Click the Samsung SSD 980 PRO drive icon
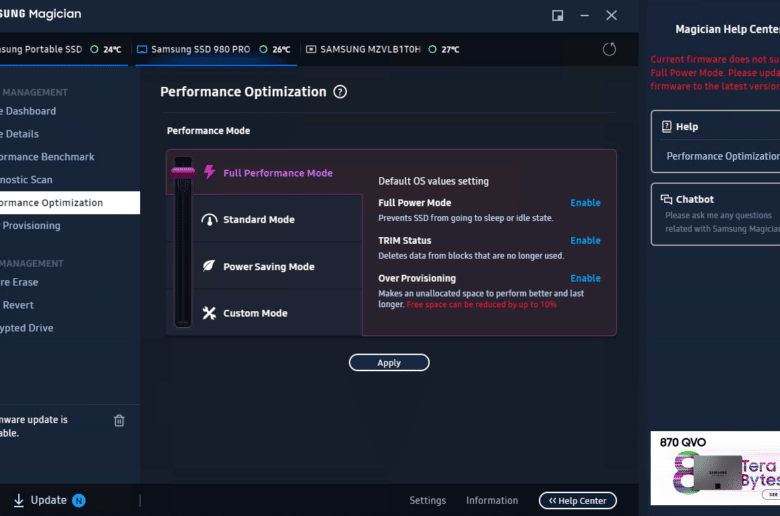Viewport: 780px width, 516px height. [x=142, y=49]
